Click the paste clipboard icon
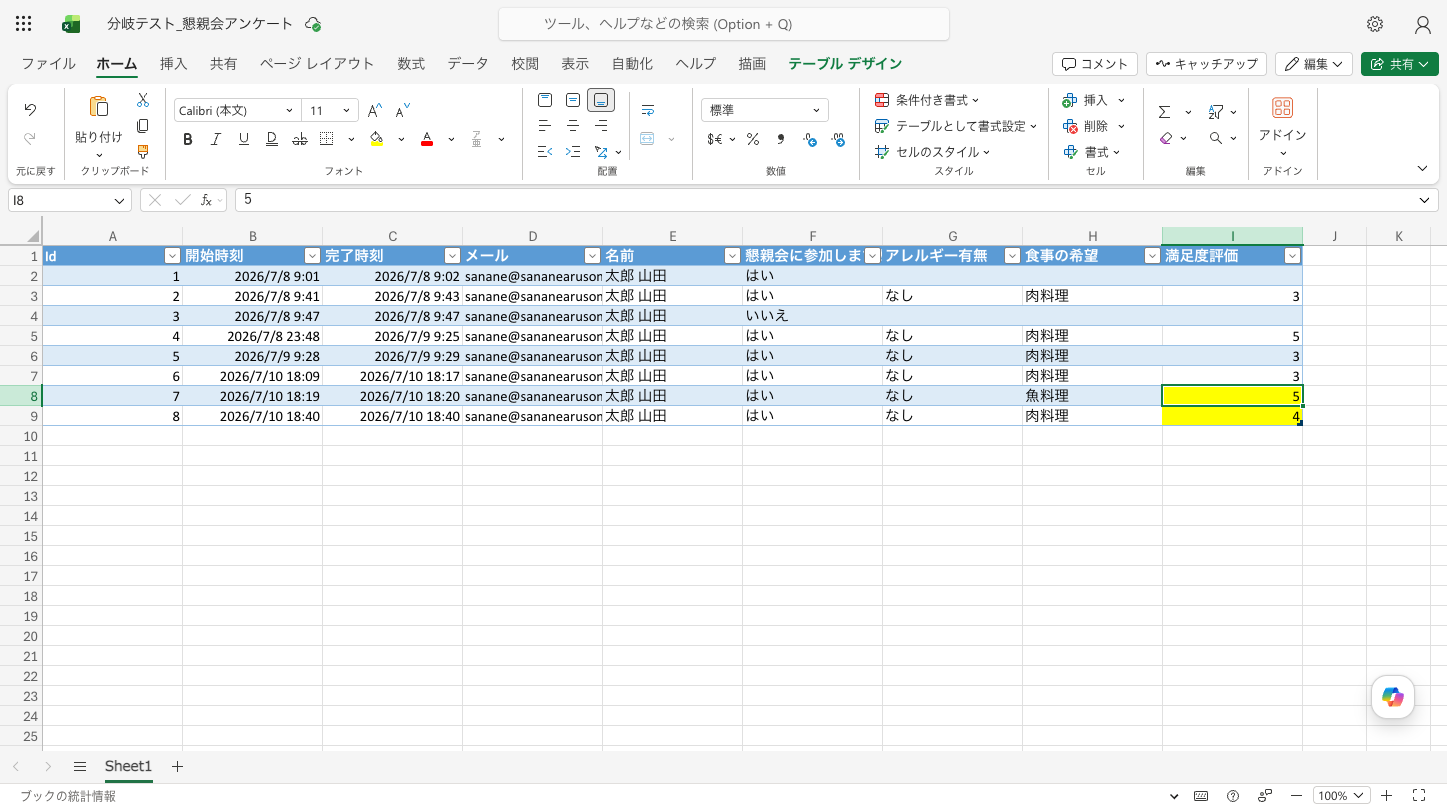 coord(98,107)
